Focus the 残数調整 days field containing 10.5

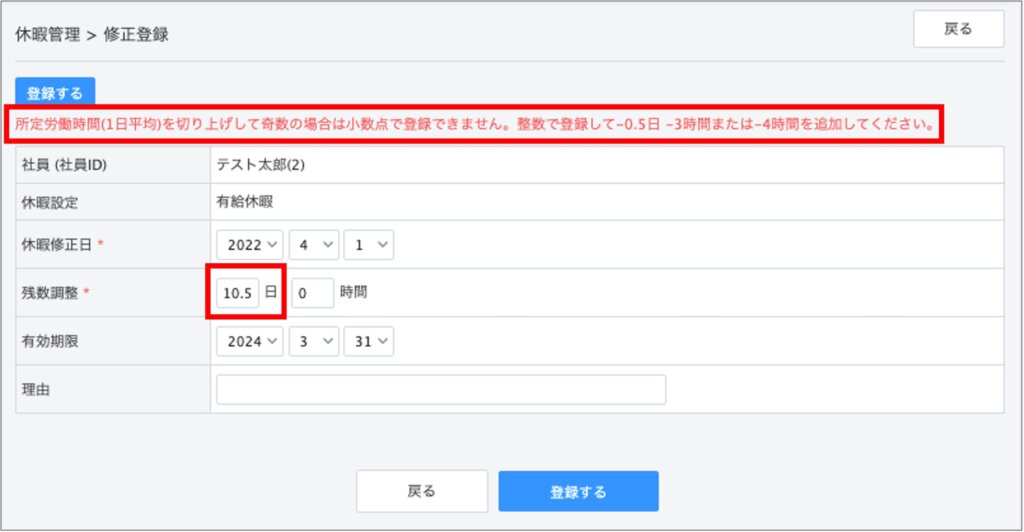238,293
